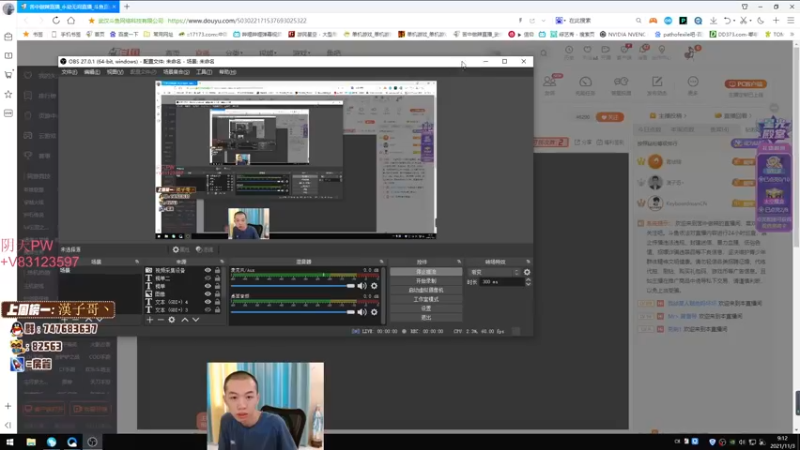Mute the desktop audio channel
Image resolution: width=800 pixels, height=450 pixels.
tap(362, 312)
